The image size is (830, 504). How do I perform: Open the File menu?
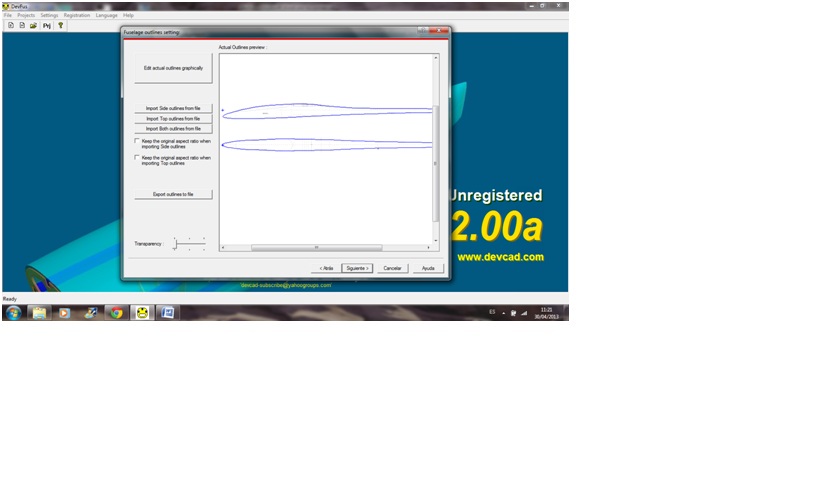[x=8, y=15]
